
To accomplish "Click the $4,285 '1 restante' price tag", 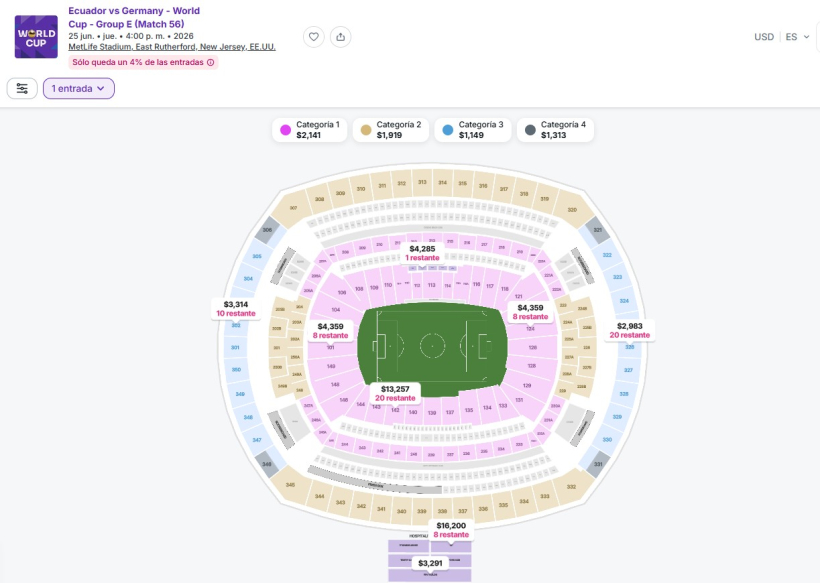I will (422, 252).
